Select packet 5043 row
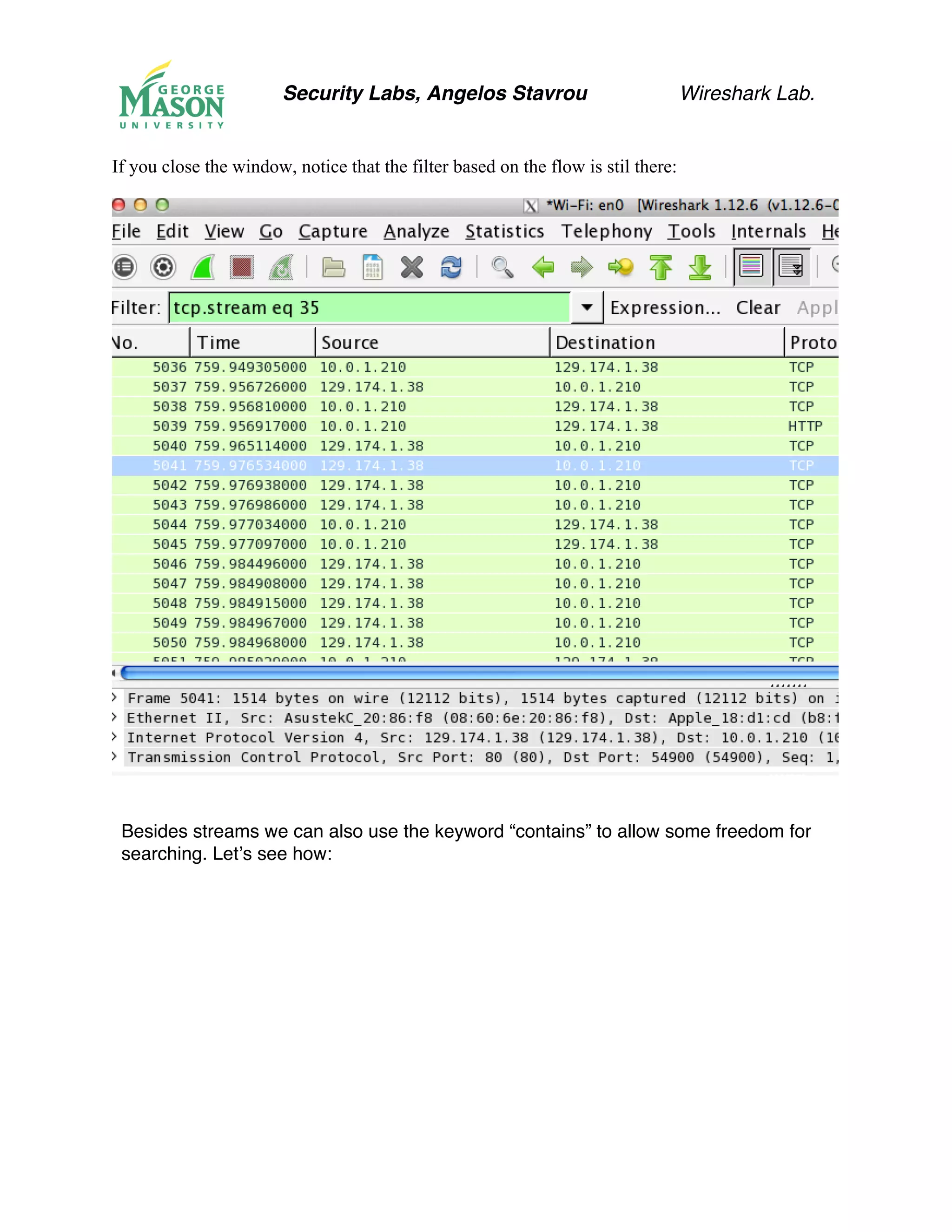The width and height of the screenshot is (952, 1232). [475, 505]
